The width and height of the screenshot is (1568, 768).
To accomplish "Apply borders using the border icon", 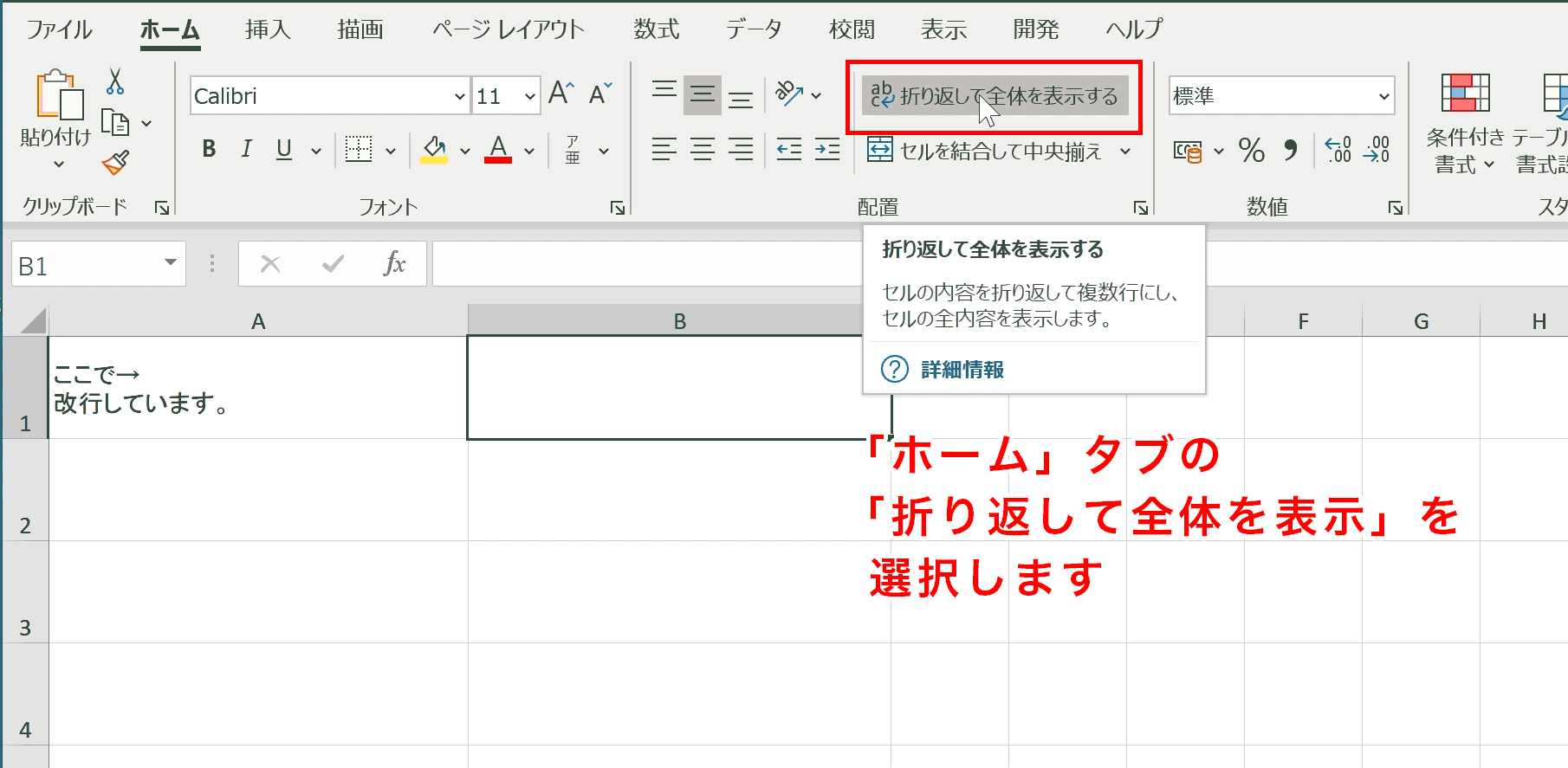I will pyautogui.click(x=359, y=149).
